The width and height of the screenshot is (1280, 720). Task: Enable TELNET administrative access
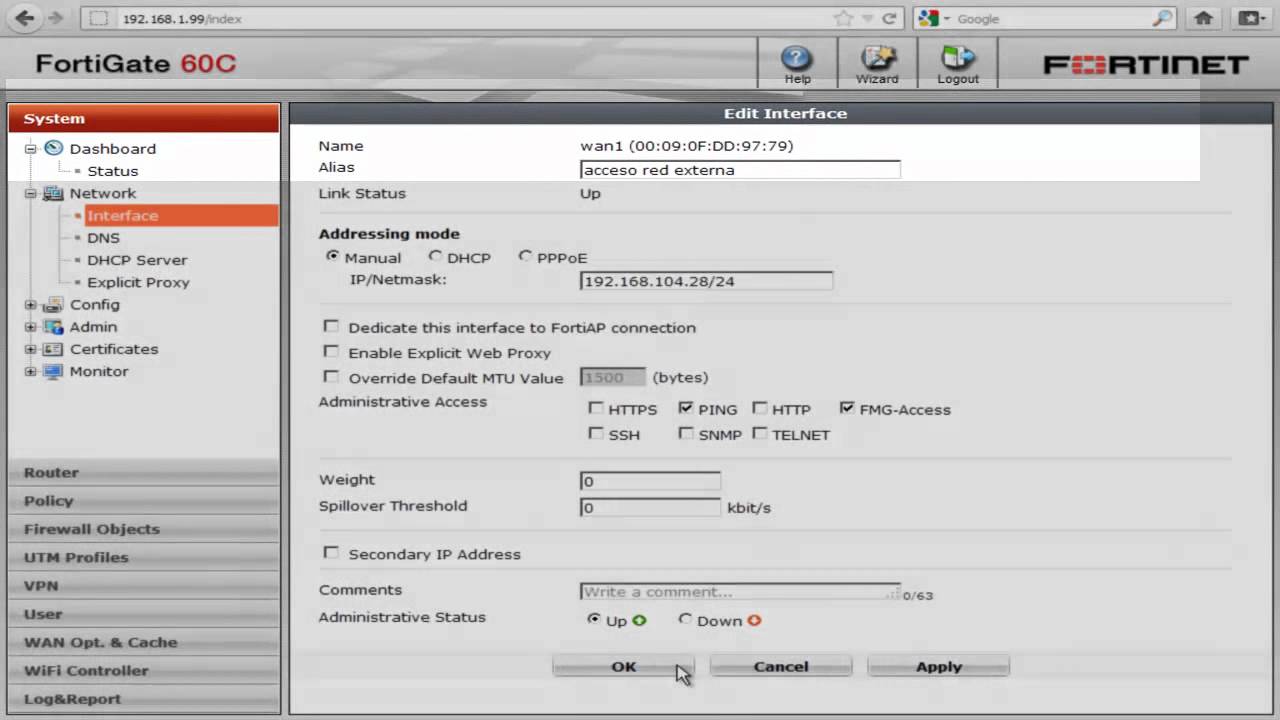pyautogui.click(x=760, y=433)
